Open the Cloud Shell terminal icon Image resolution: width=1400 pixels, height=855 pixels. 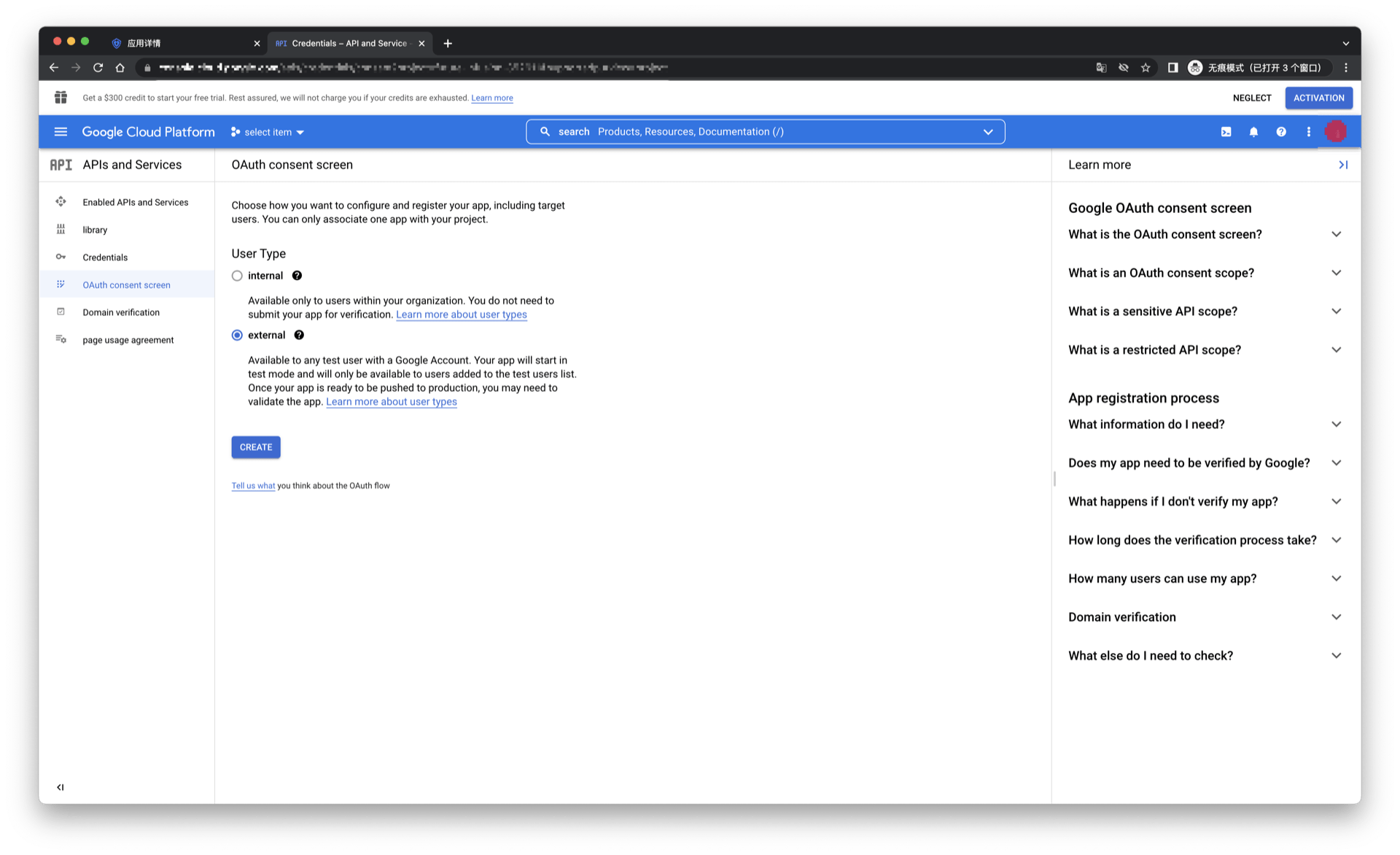click(x=1226, y=132)
